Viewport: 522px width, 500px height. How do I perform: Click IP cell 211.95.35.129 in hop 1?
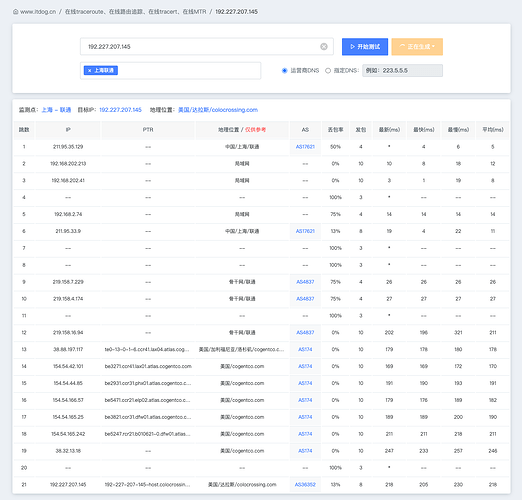coord(68,147)
